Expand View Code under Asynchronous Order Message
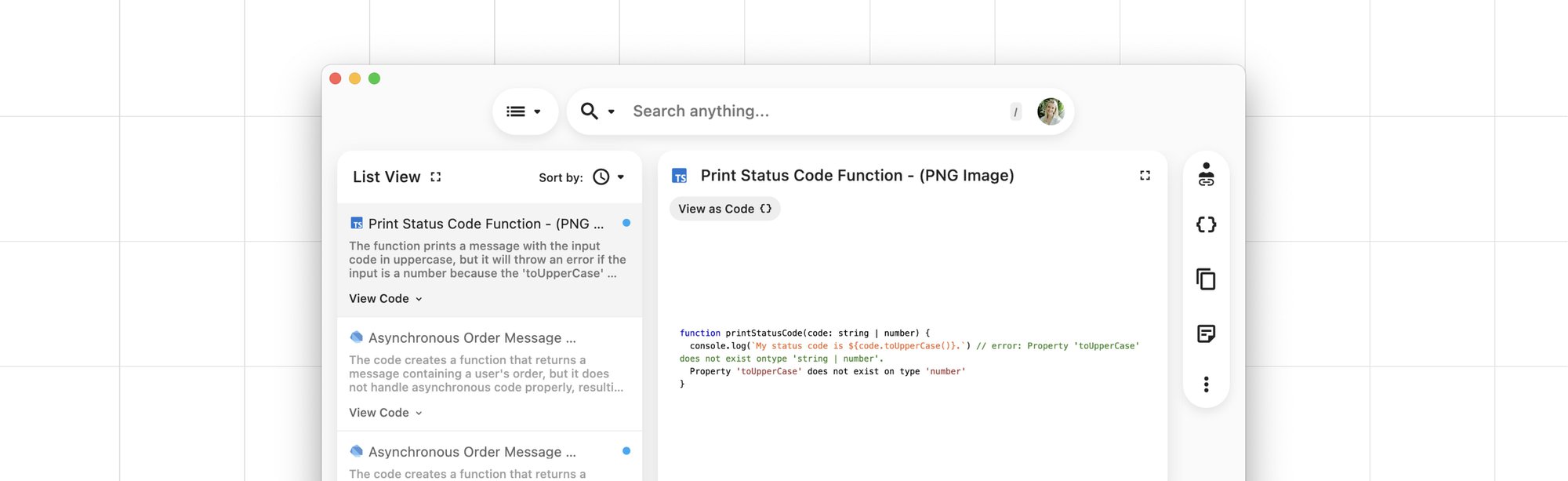1568x481 pixels. click(386, 413)
